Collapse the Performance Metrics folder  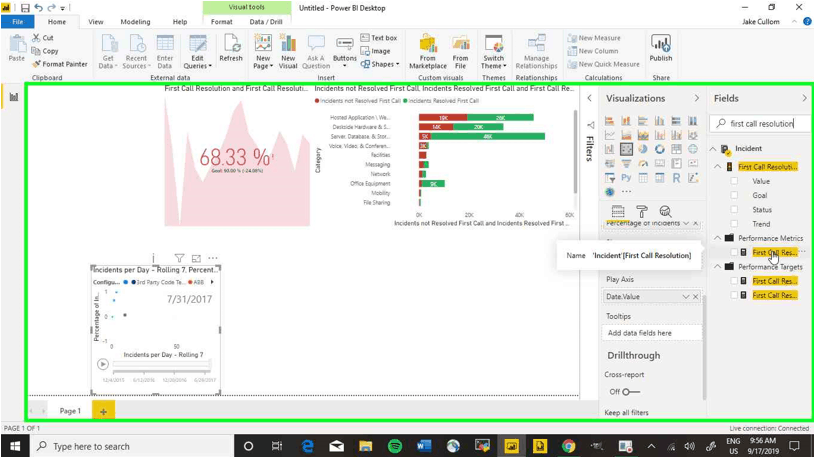718,238
